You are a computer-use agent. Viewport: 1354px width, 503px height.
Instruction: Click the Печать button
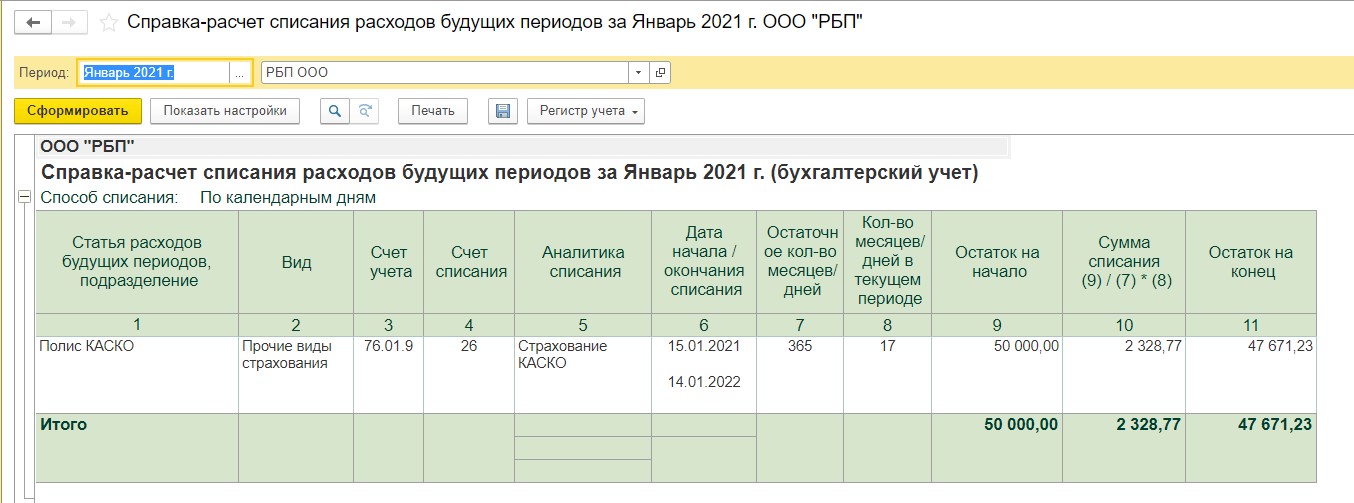[433, 111]
